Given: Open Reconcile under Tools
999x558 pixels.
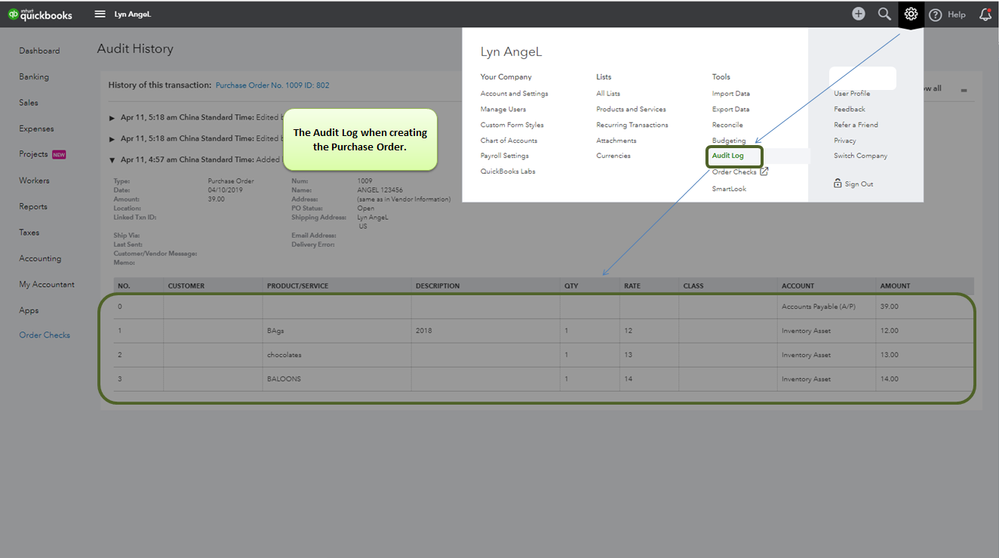Looking at the screenshot, I should pyautogui.click(x=728, y=125).
